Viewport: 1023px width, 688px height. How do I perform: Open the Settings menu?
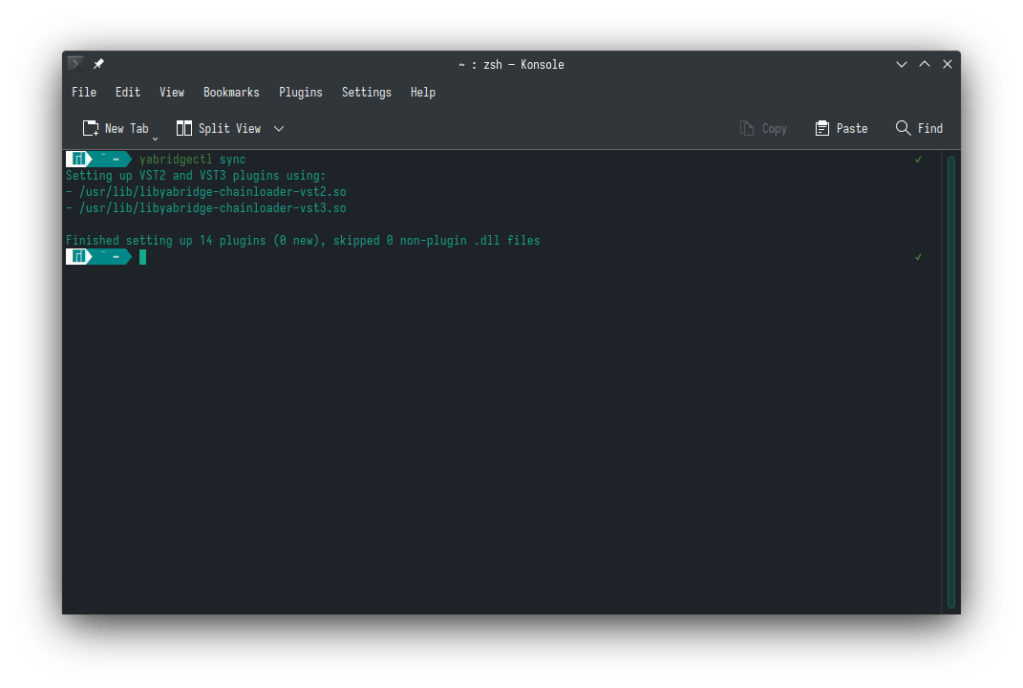click(x=366, y=92)
